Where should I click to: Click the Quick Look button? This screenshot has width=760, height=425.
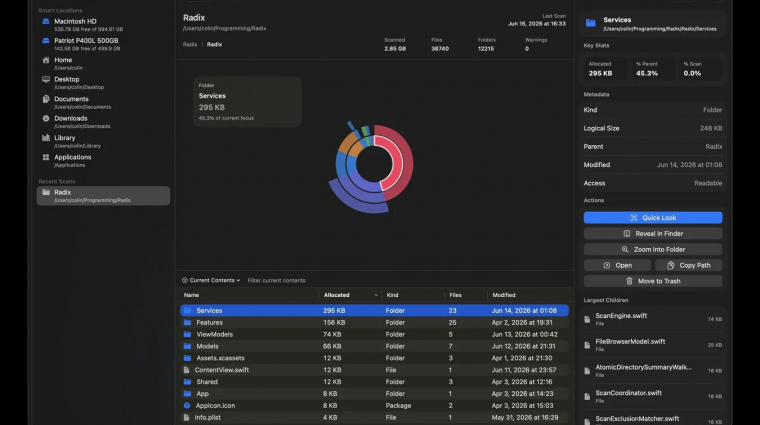(652, 218)
